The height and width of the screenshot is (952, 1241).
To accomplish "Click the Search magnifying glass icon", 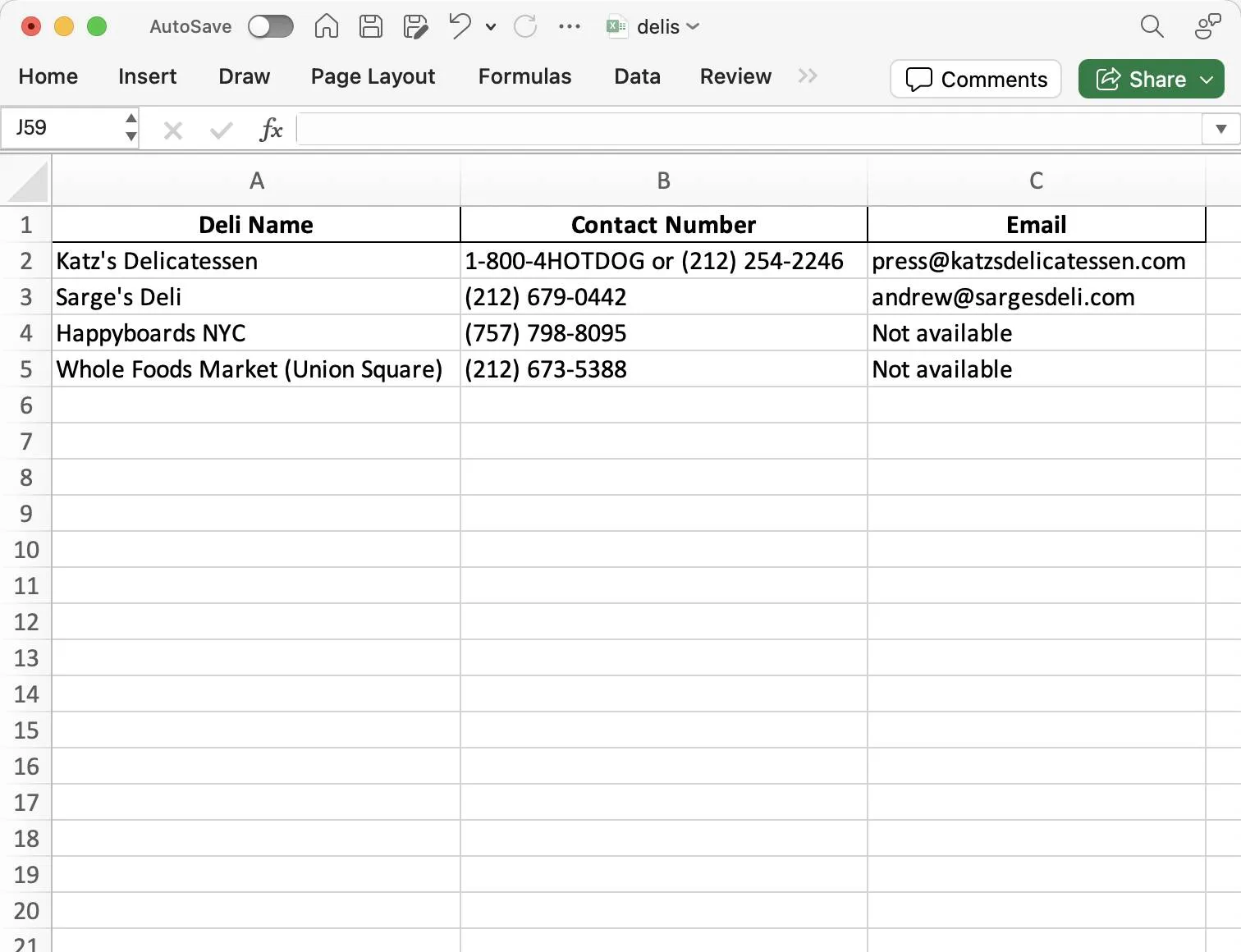I will 1152,26.
